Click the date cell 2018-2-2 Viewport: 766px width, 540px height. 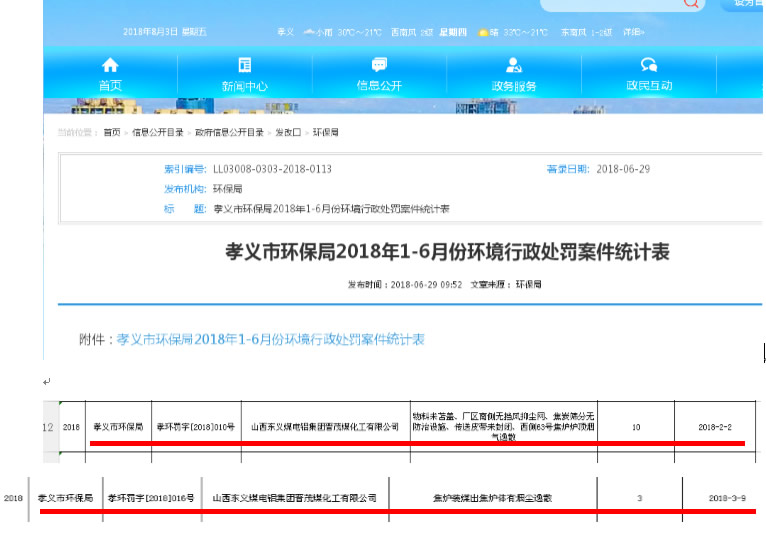[715, 427]
